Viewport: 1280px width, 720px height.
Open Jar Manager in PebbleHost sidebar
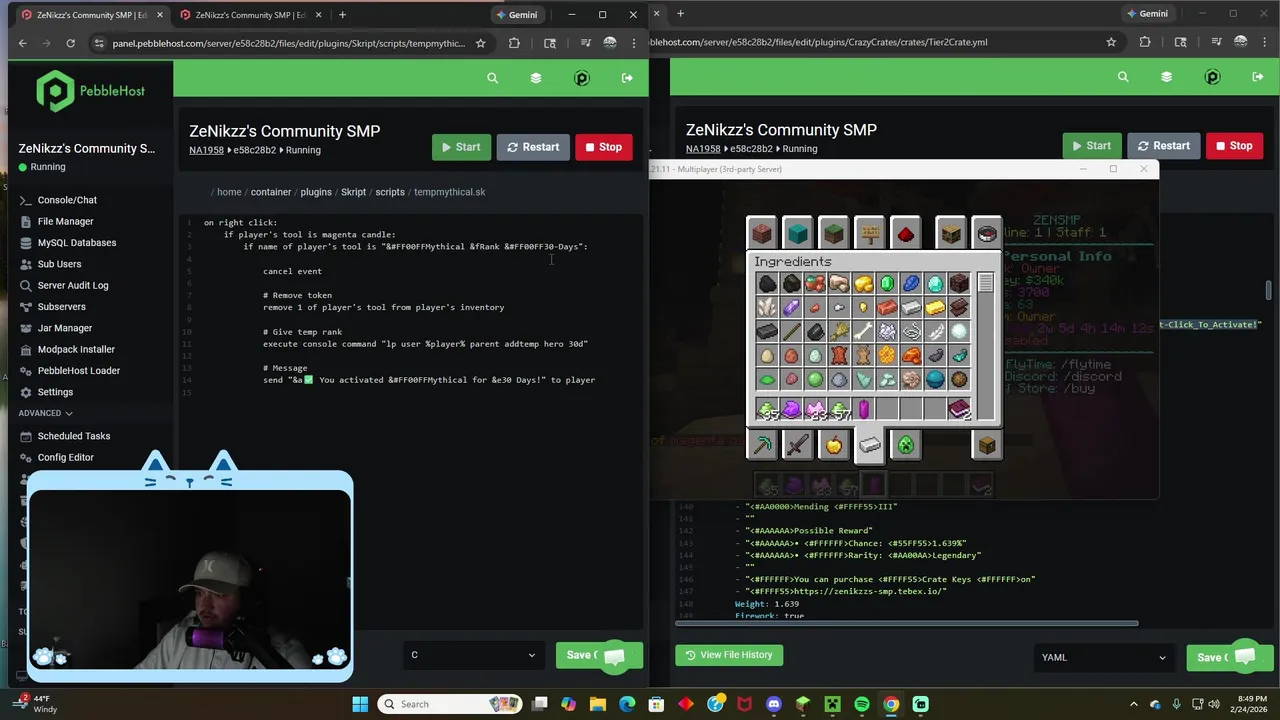point(64,328)
